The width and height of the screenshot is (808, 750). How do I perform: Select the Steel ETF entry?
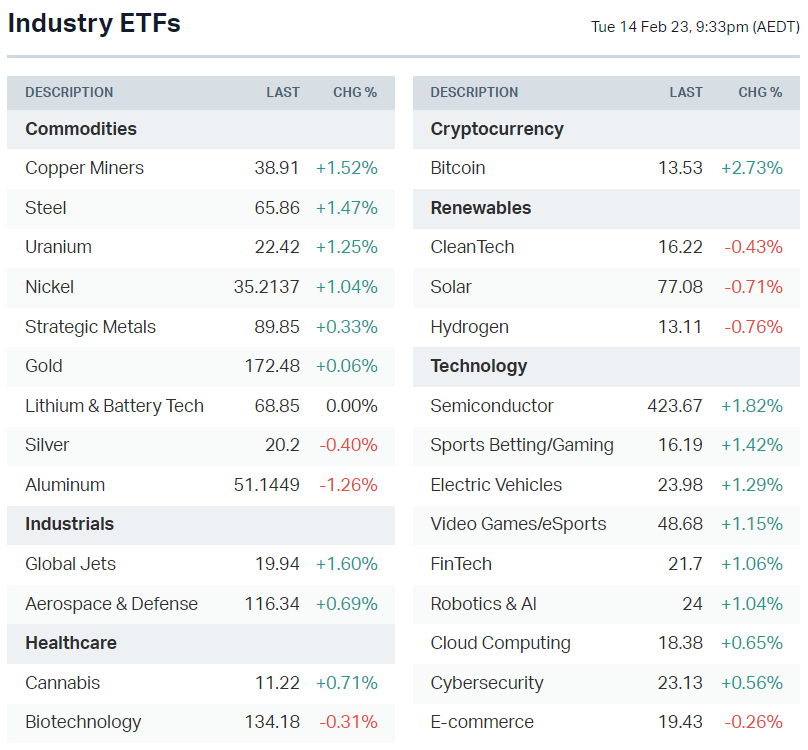[46, 208]
